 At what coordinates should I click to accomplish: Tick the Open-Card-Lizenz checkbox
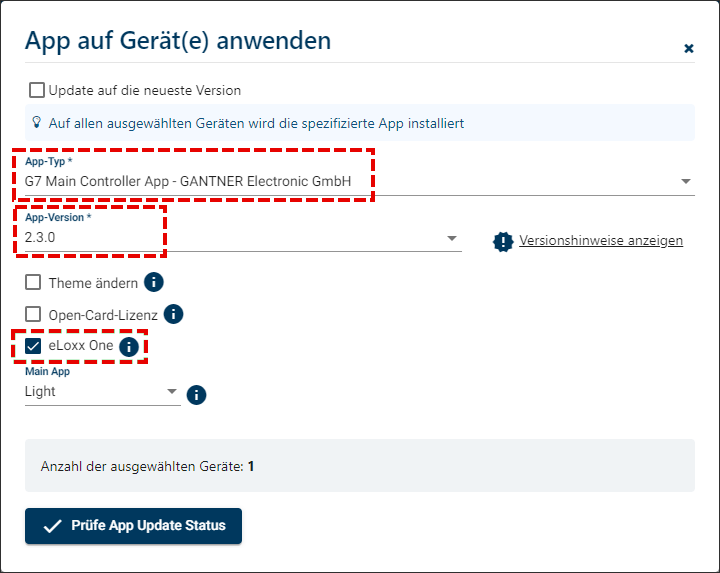pos(33,315)
